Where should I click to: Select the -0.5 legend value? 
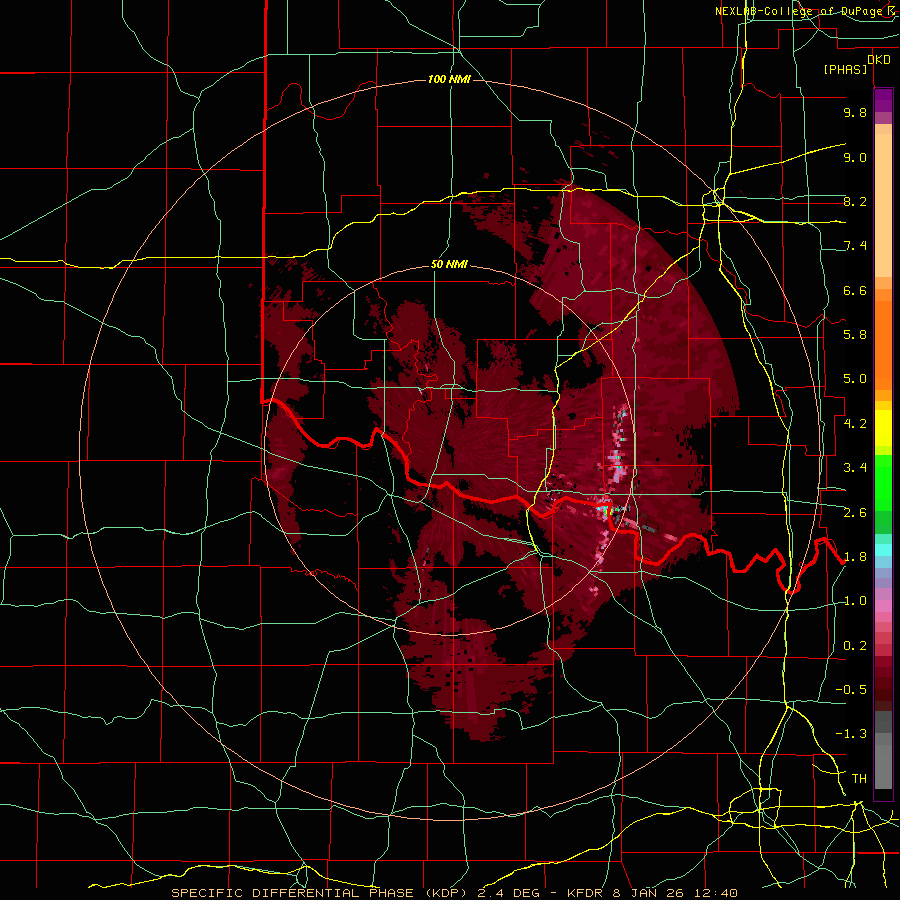(x=851, y=690)
